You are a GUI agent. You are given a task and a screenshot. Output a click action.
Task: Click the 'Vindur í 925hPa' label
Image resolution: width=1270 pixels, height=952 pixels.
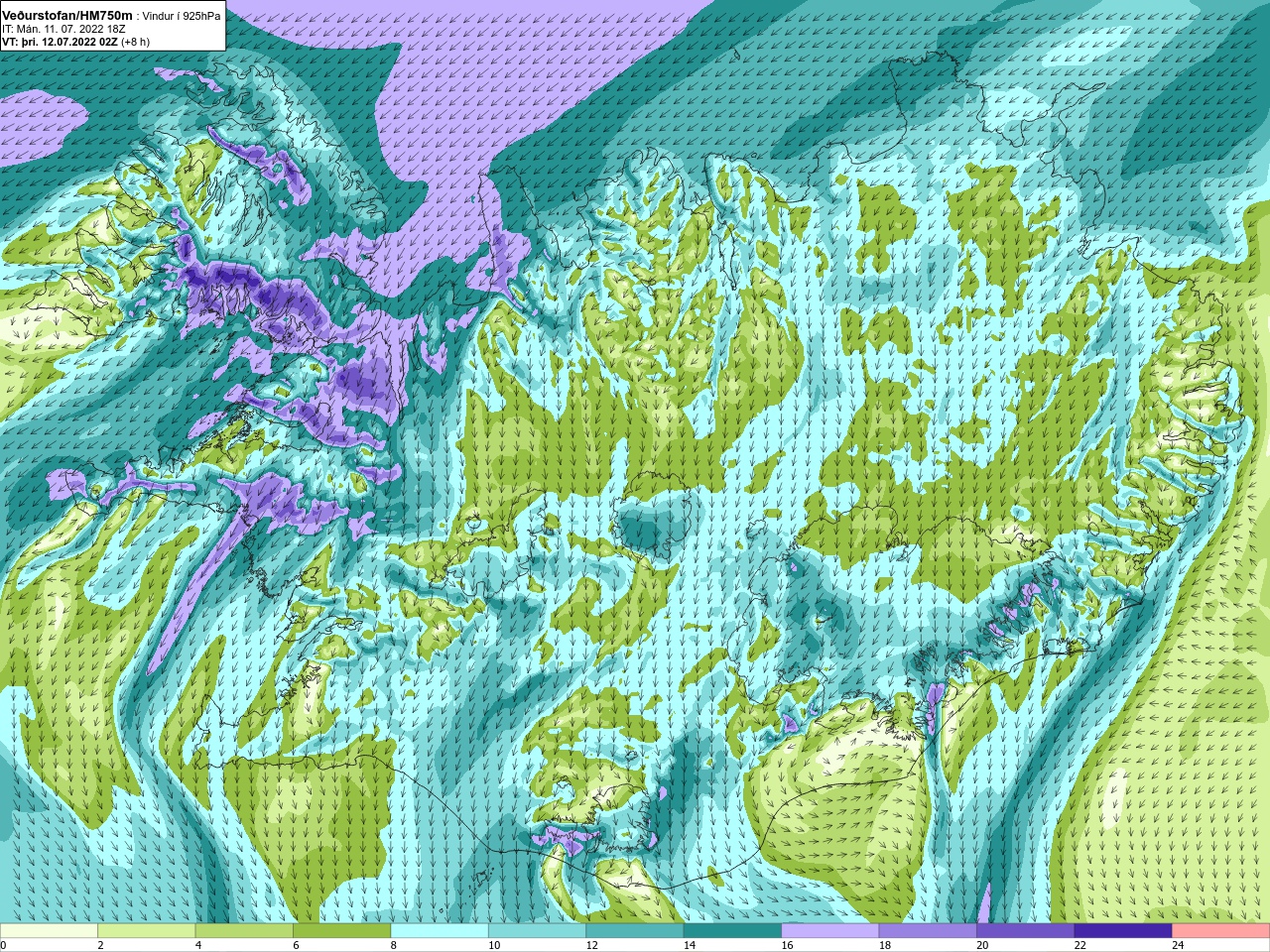pyautogui.click(x=182, y=16)
